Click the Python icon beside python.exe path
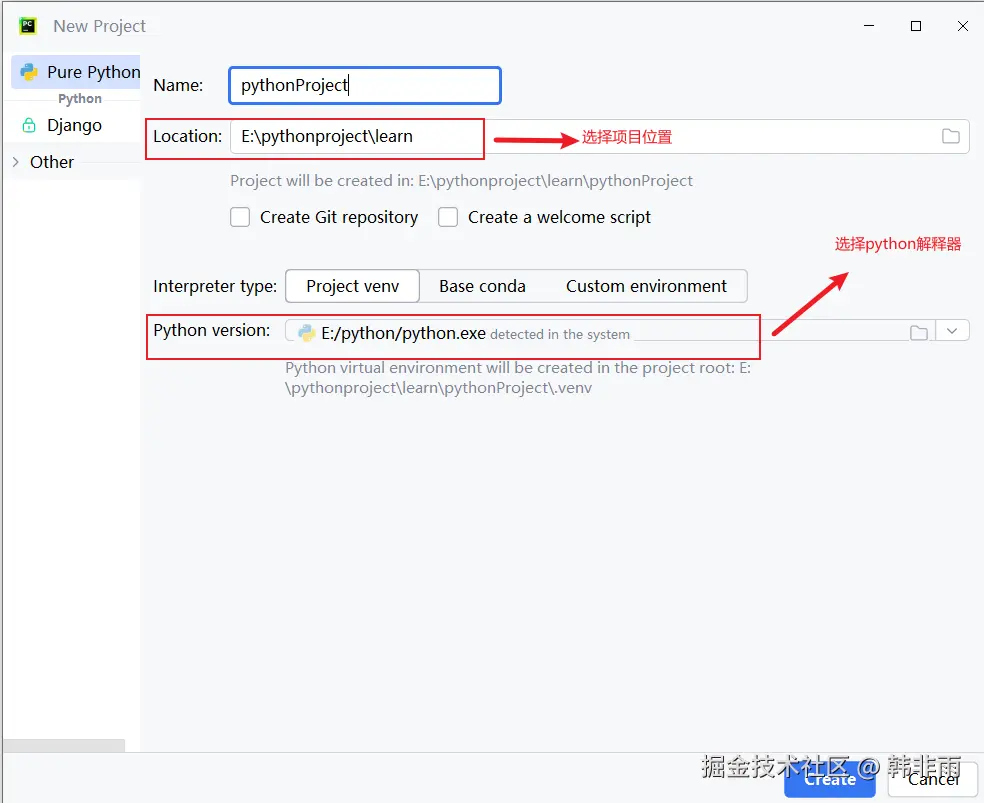 (x=306, y=333)
